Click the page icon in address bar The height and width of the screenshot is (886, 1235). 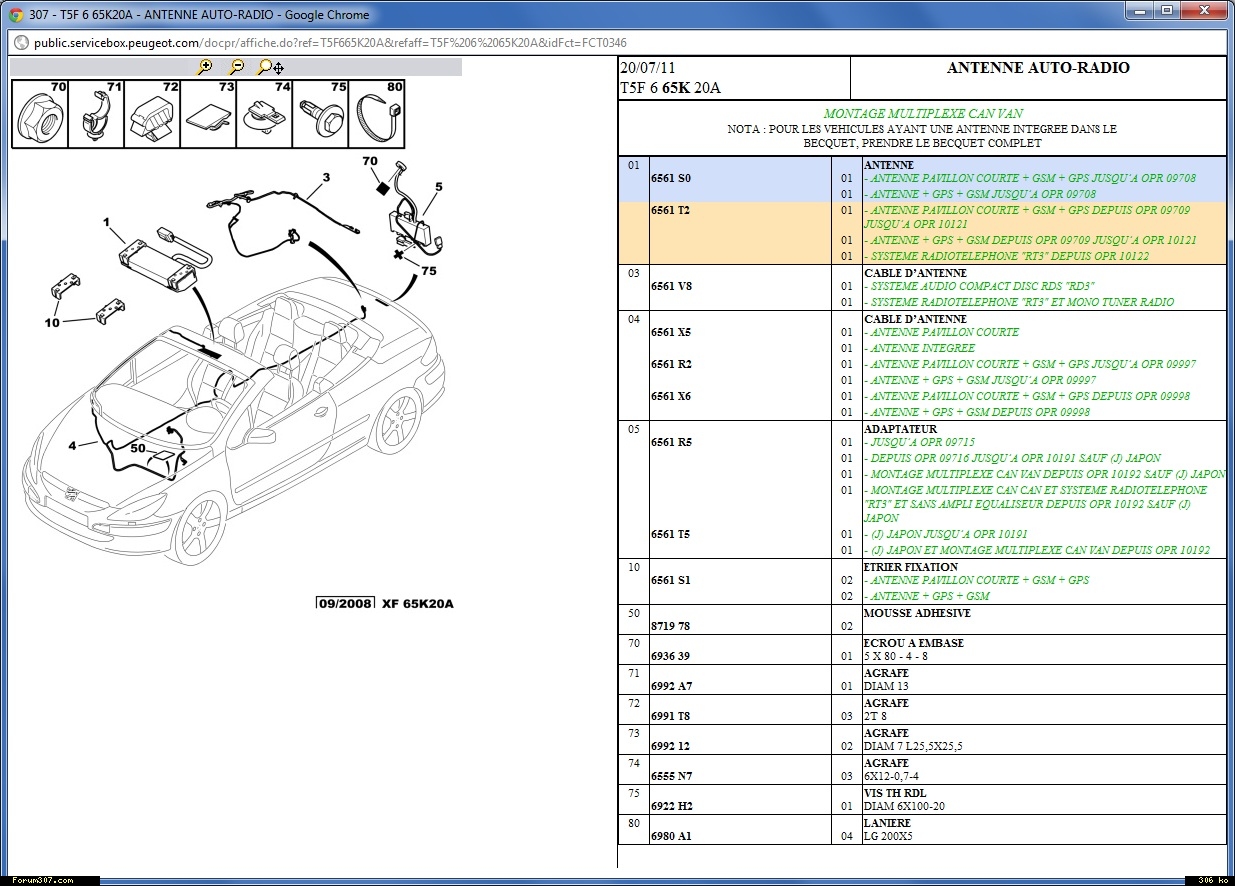click(x=21, y=43)
